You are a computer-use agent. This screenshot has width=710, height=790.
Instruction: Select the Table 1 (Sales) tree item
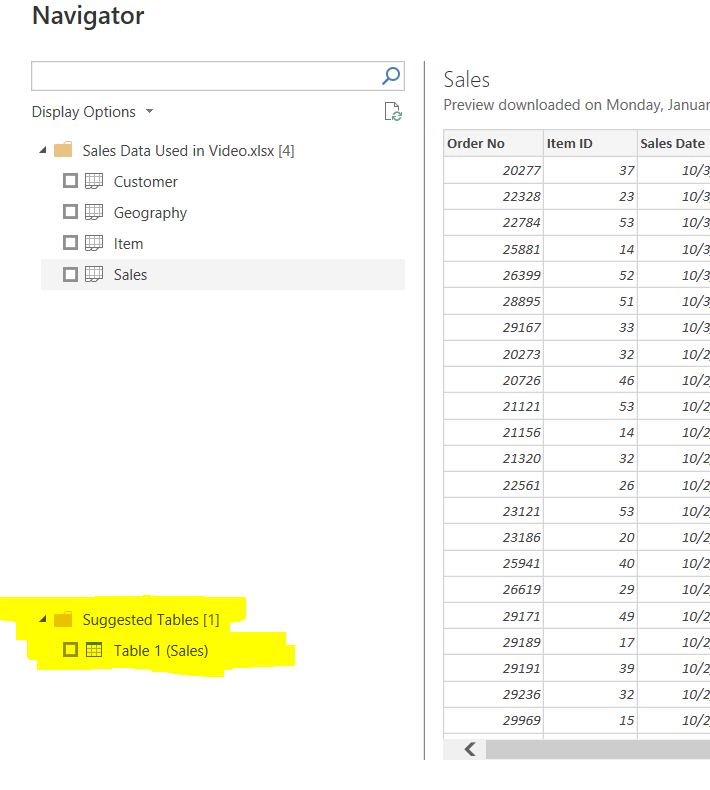[x=223, y=650]
